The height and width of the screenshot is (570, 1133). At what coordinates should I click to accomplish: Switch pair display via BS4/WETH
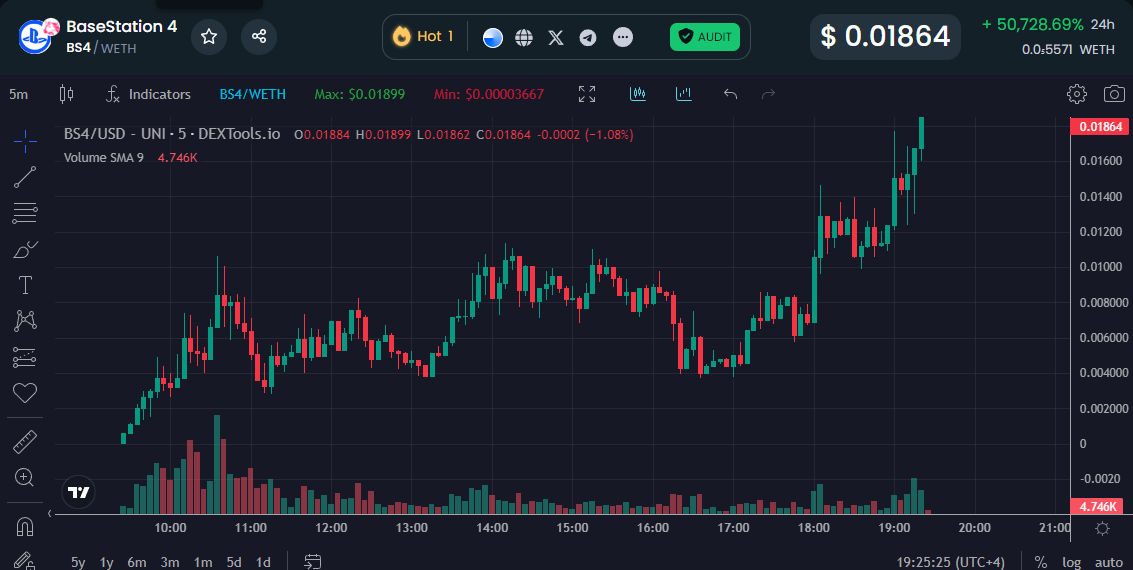click(253, 94)
